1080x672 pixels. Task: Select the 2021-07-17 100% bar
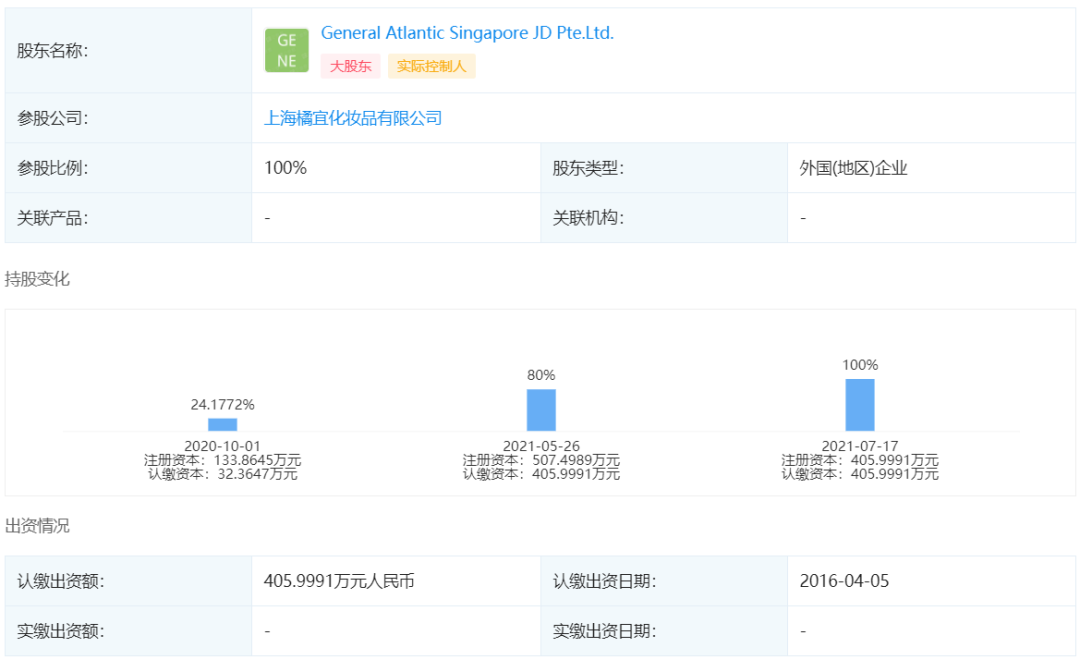[860, 405]
